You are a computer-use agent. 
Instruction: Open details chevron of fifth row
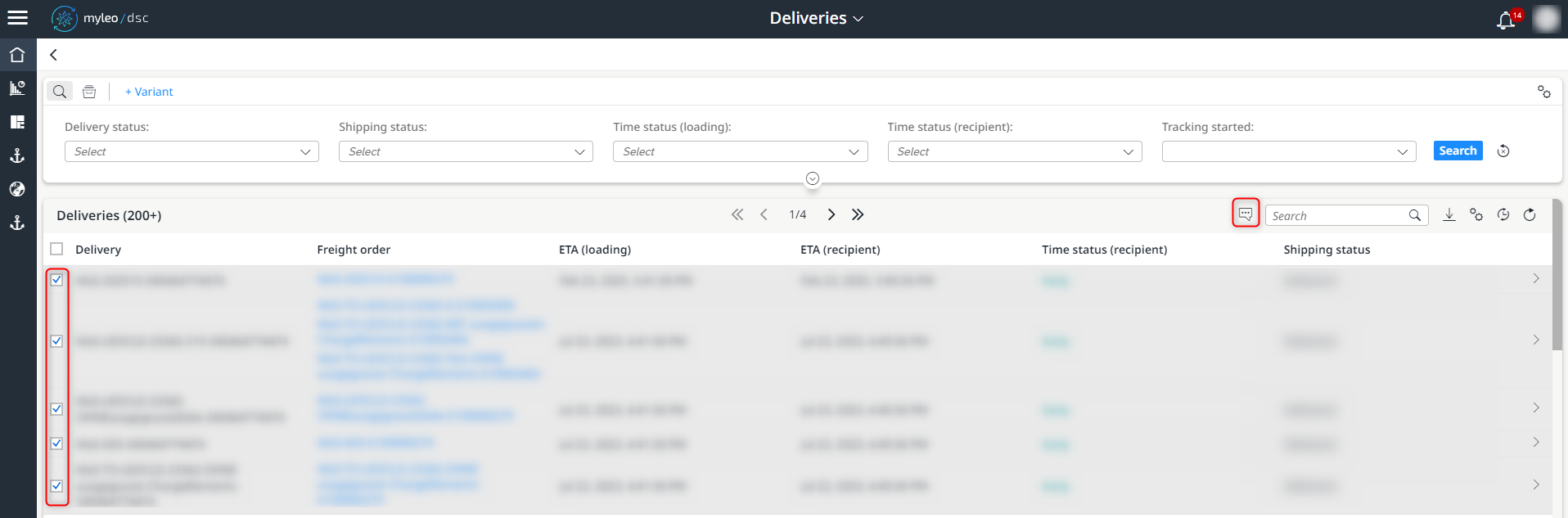click(x=1536, y=484)
